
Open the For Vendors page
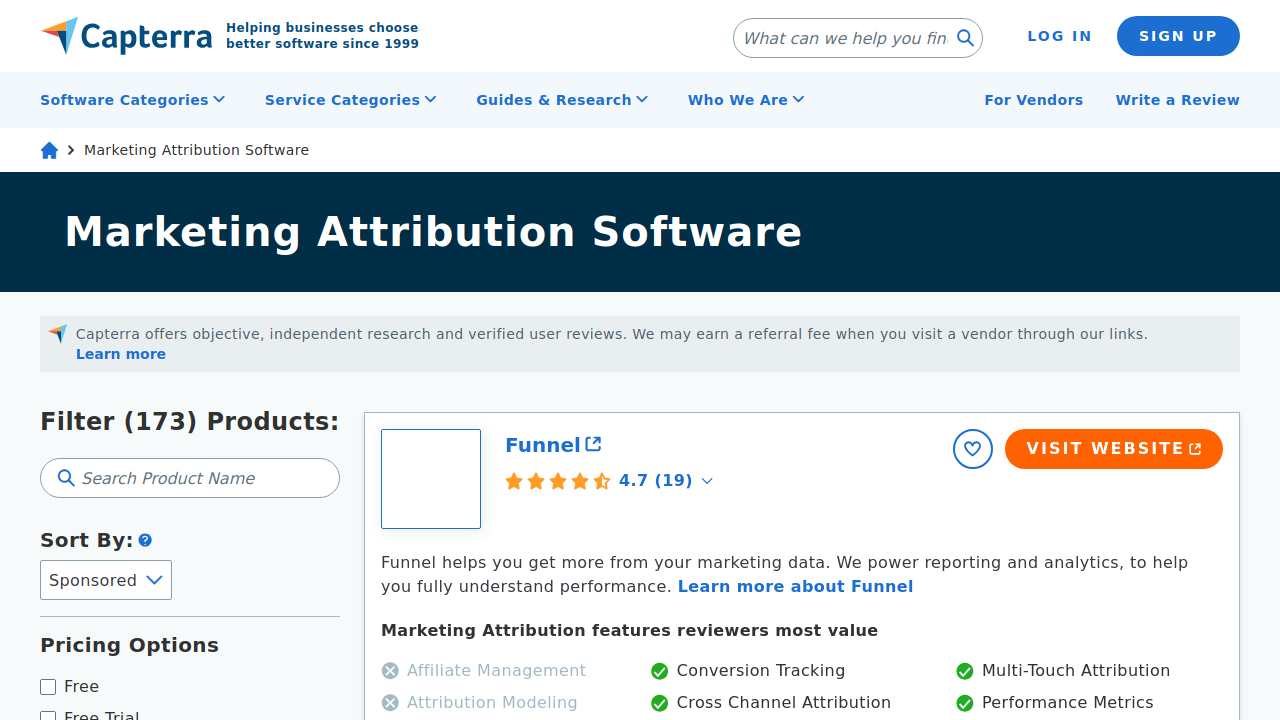pos(1034,100)
